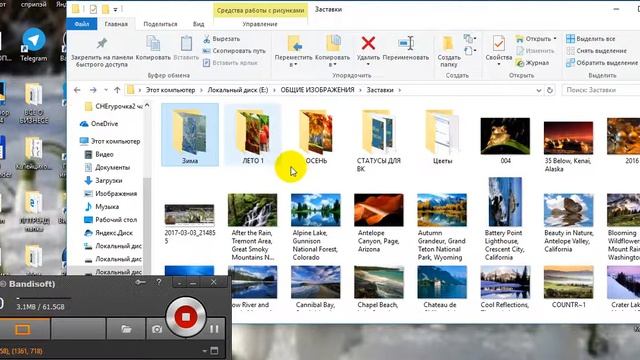Click Открыть in ribbon

point(536,39)
